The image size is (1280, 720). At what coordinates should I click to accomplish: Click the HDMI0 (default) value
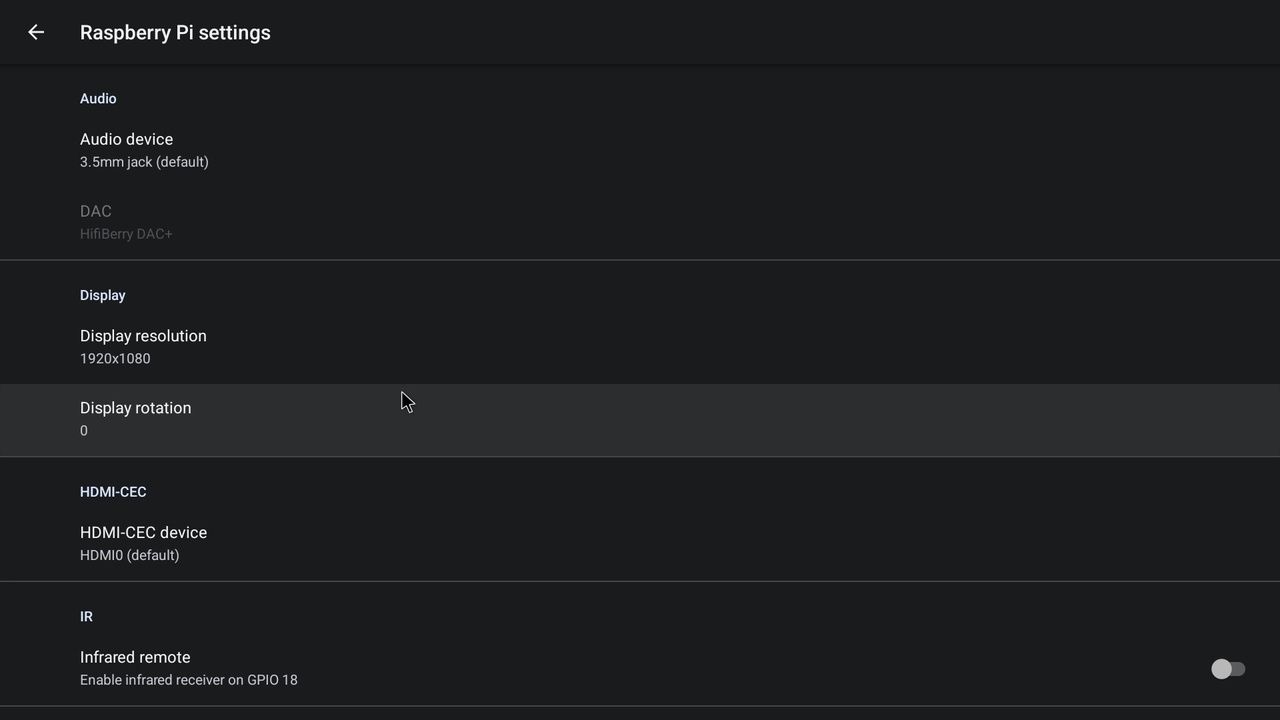130,555
